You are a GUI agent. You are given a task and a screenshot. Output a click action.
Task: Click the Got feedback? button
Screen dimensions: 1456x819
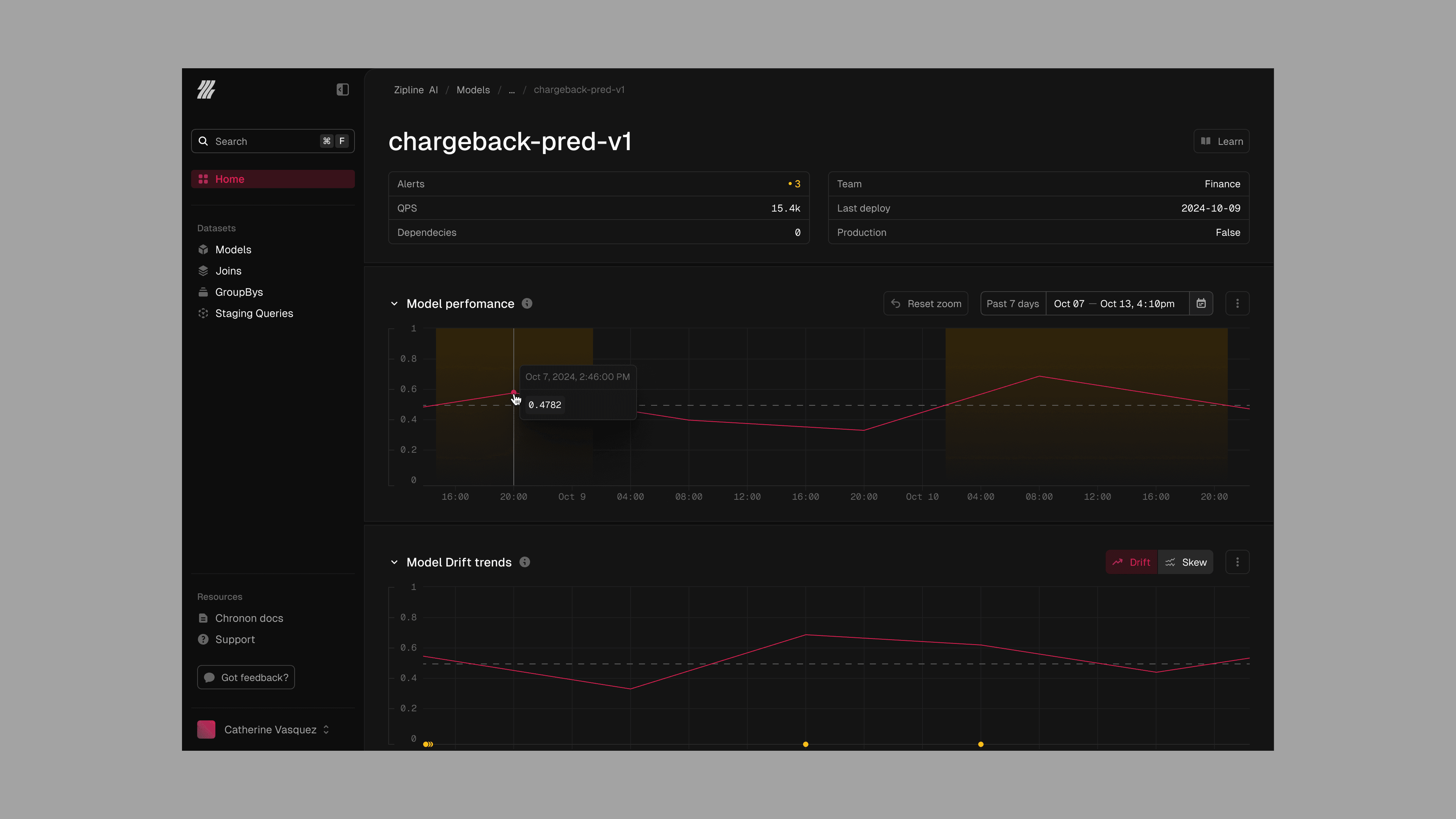(x=246, y=677)
